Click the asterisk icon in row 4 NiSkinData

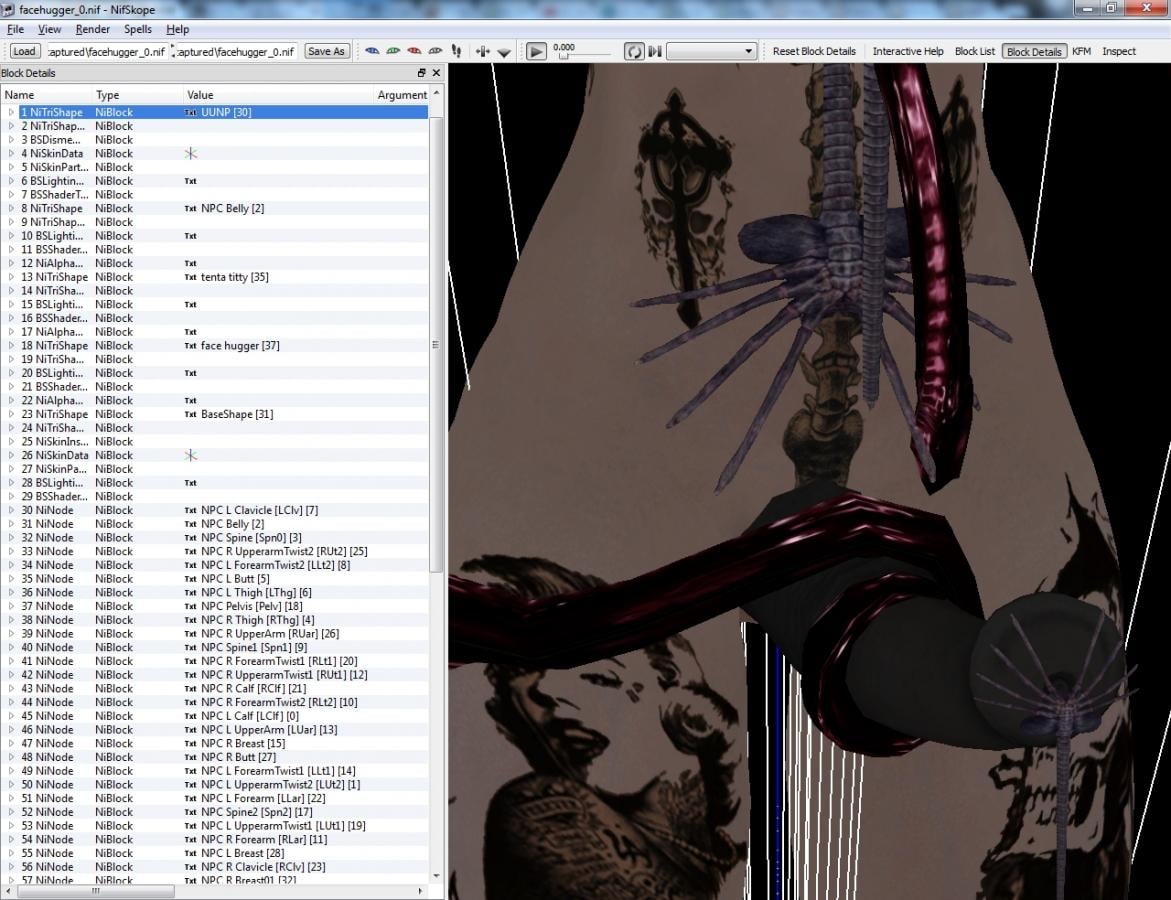click(190, 153)
